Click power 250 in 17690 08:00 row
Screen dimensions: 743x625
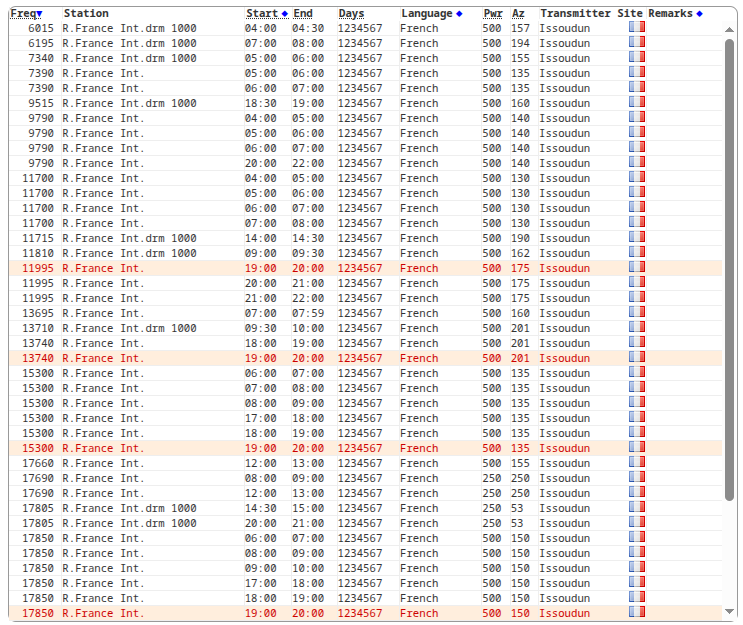(x=492, y=478)
